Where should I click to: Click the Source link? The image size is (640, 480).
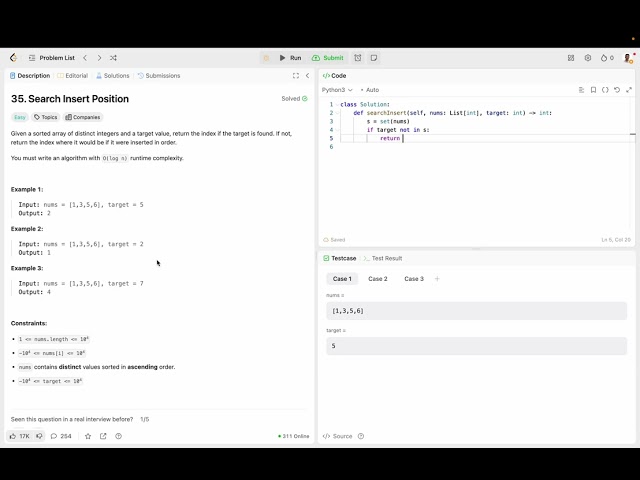click(338, 436)
